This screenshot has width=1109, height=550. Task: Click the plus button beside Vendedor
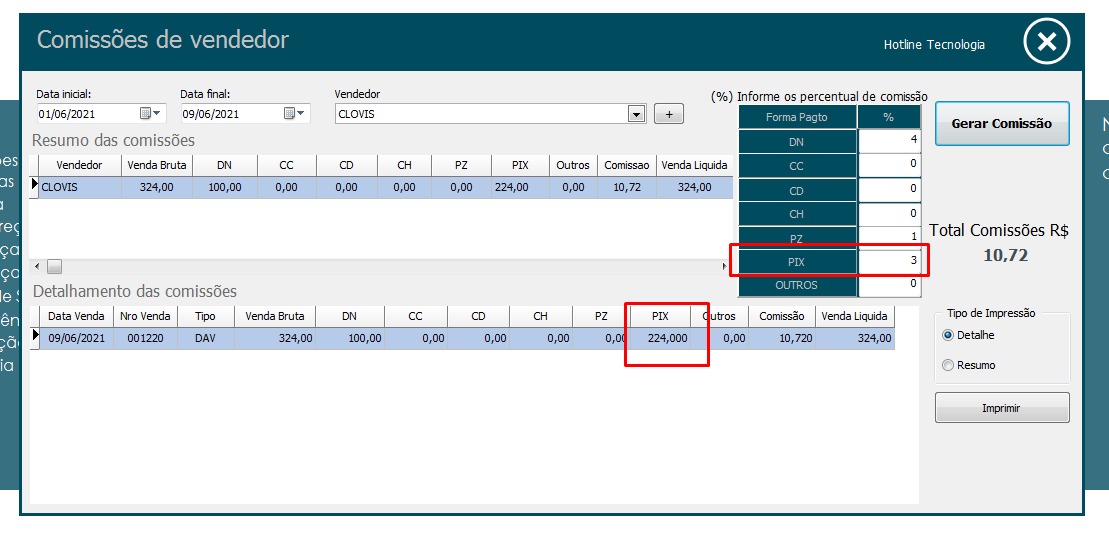[668, 114]
